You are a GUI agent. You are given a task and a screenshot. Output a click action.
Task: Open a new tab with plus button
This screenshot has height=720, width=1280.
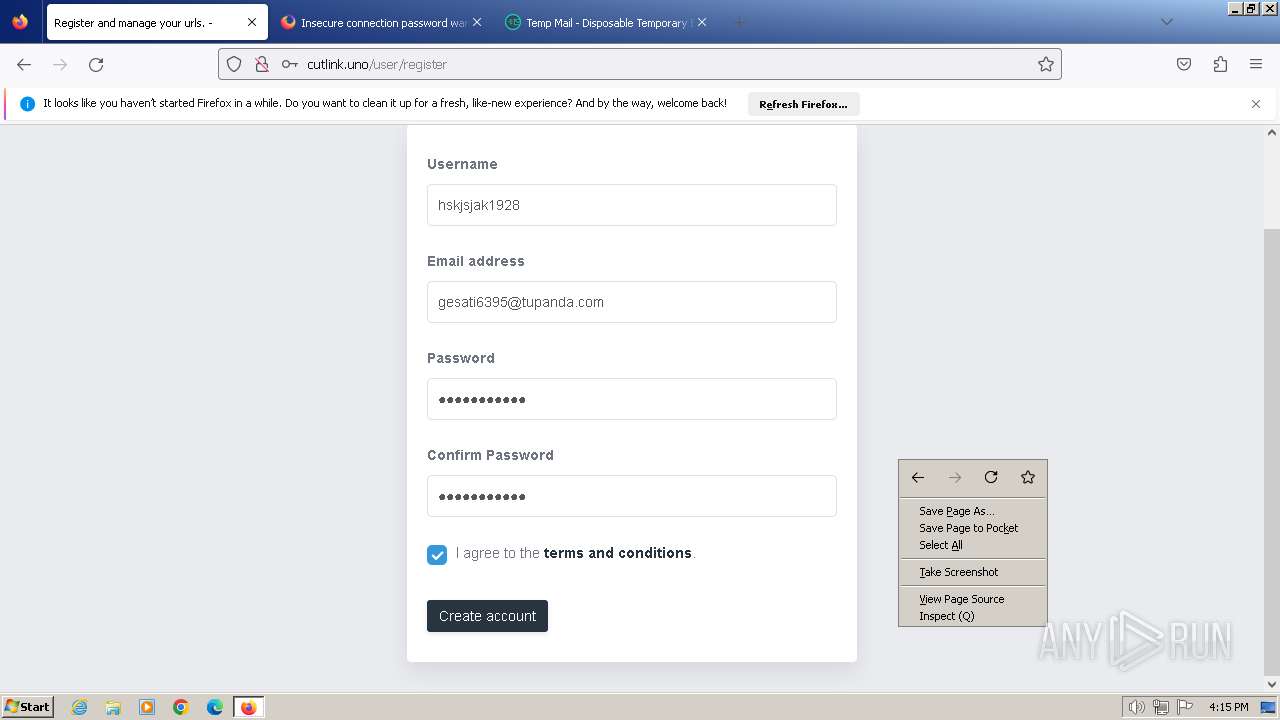point(739,22)
